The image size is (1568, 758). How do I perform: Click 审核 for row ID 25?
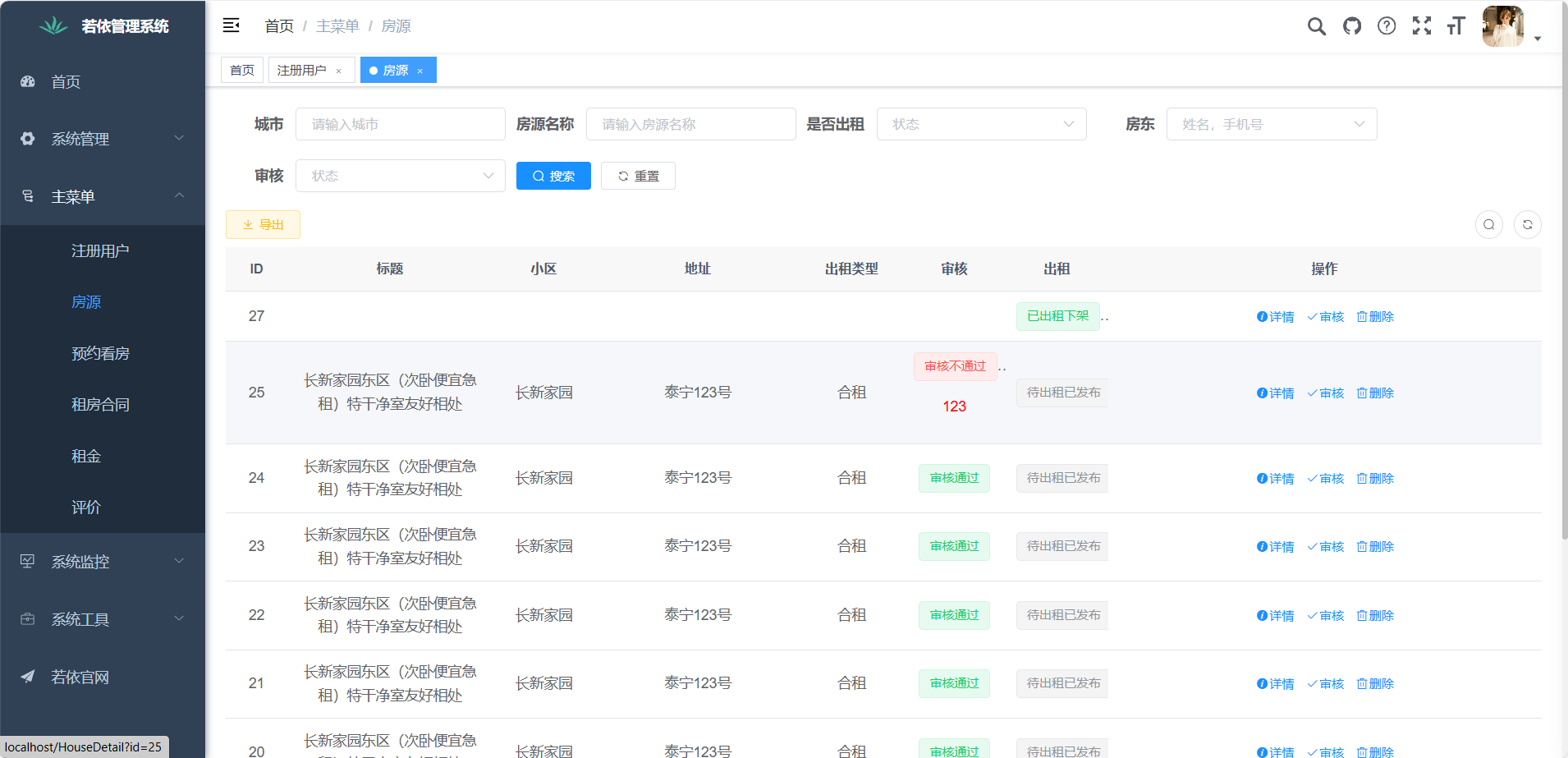click(1326, 393)
